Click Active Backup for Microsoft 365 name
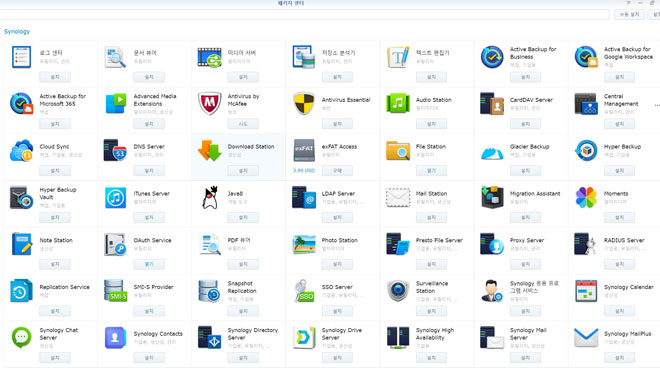The width and height of the screenshot is (660, 368). (x=63, y=100)
